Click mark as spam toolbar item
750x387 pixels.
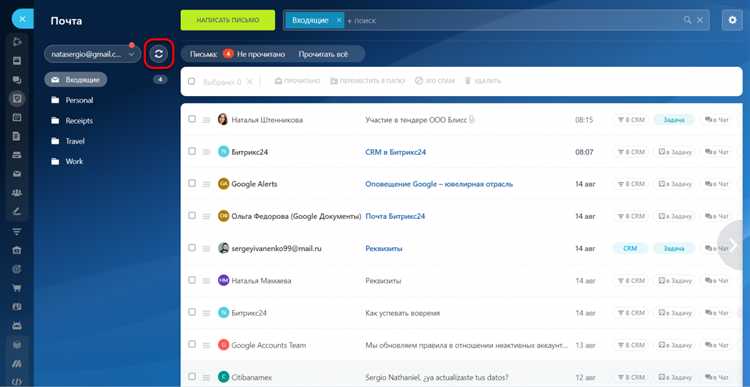click(434, 81)
